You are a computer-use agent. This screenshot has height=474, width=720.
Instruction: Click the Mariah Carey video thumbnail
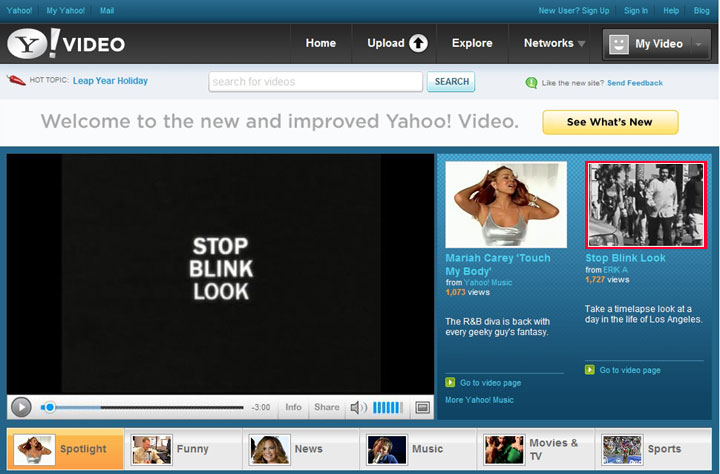coord(506,205)
